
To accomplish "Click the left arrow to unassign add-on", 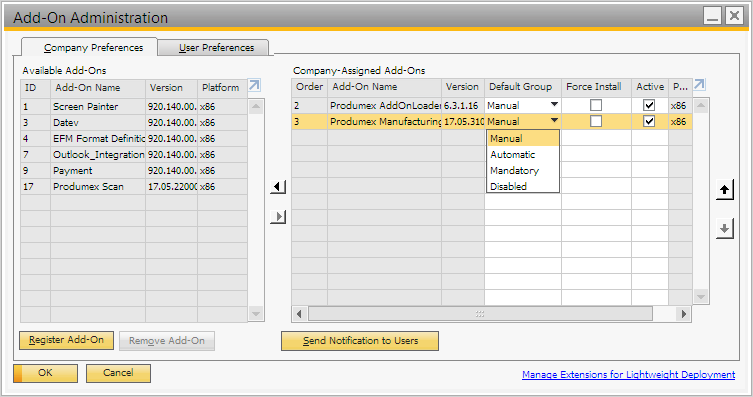I will [x=278, y=187].
